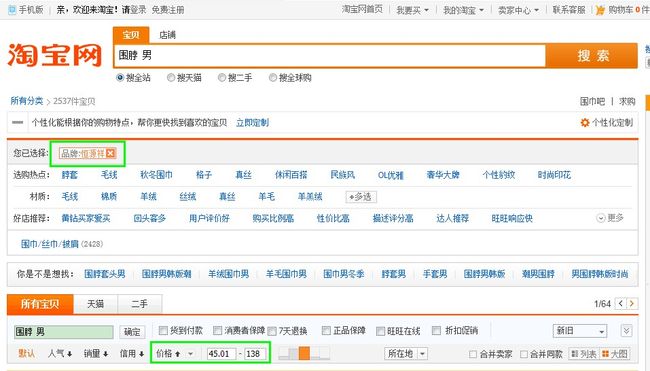
Task: Open the 我的淘宝 dropdown menu
Action: coord(463,10)
